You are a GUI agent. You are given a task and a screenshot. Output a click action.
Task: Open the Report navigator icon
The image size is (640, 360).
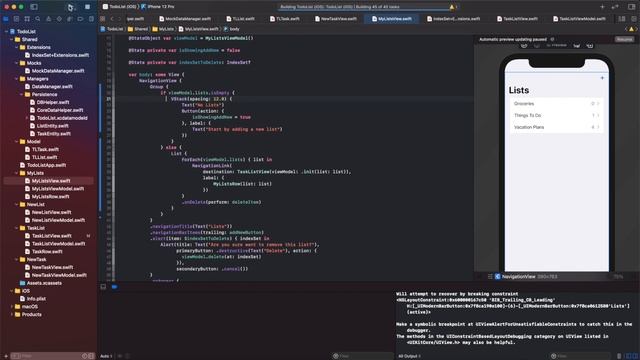pyautogui.click(x=91, y=19)
